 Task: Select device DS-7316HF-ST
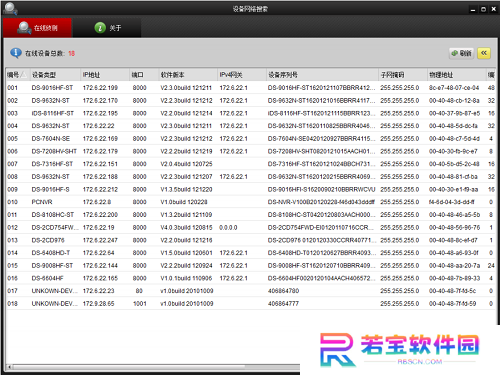52,164
